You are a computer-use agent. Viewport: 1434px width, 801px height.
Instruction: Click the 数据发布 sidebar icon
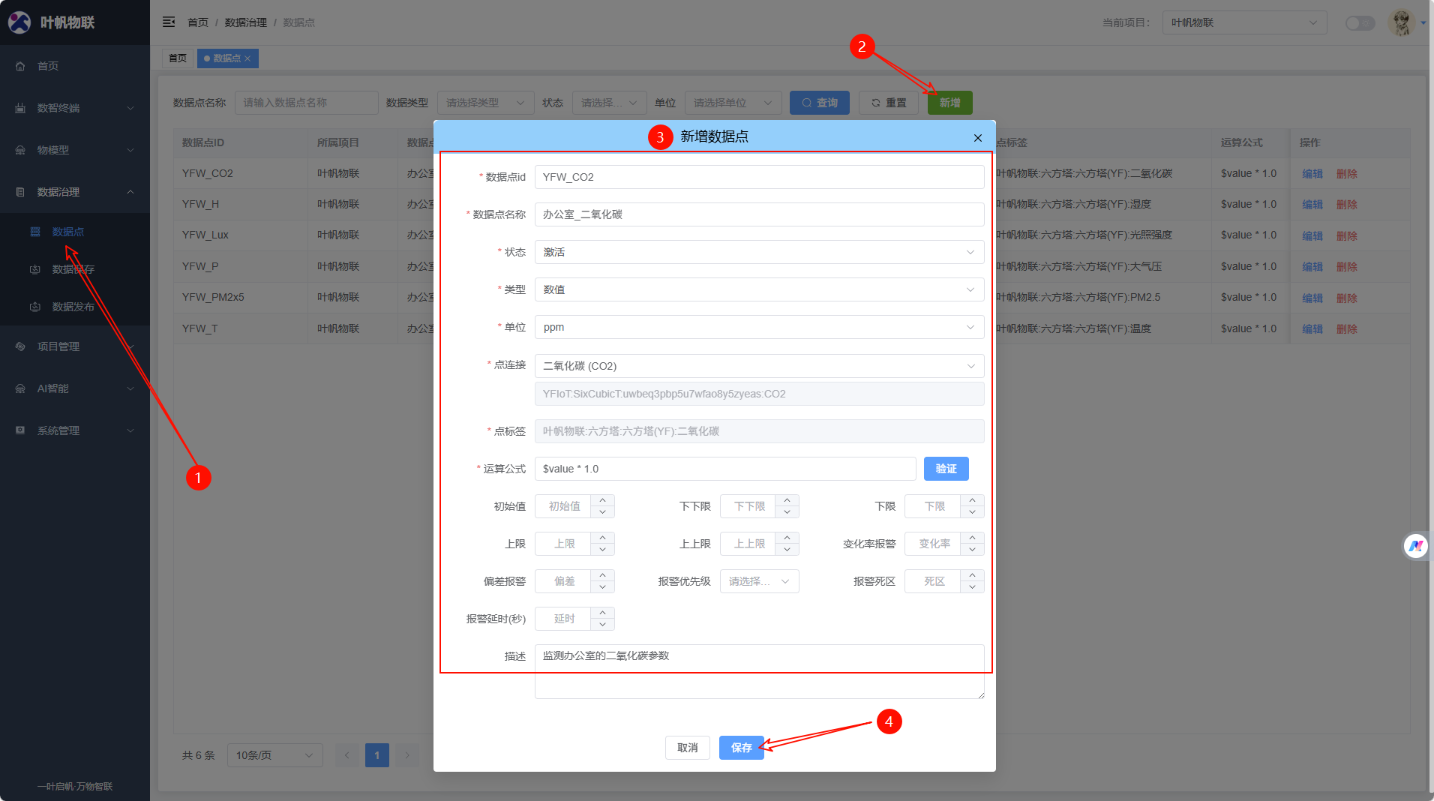click(35, 307)
